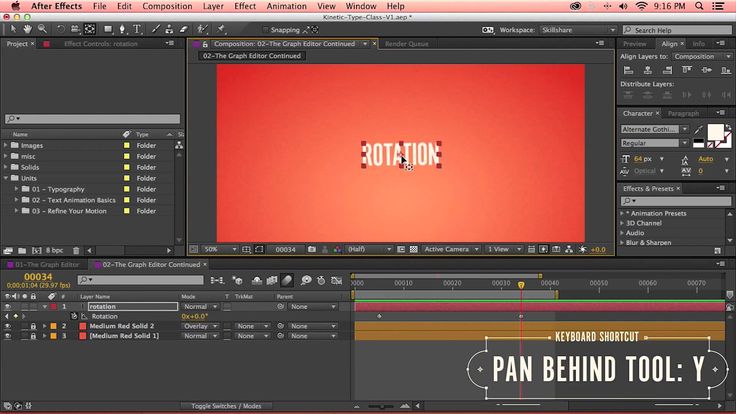
Task: Open the Composition menu
Action: (167, 6)
